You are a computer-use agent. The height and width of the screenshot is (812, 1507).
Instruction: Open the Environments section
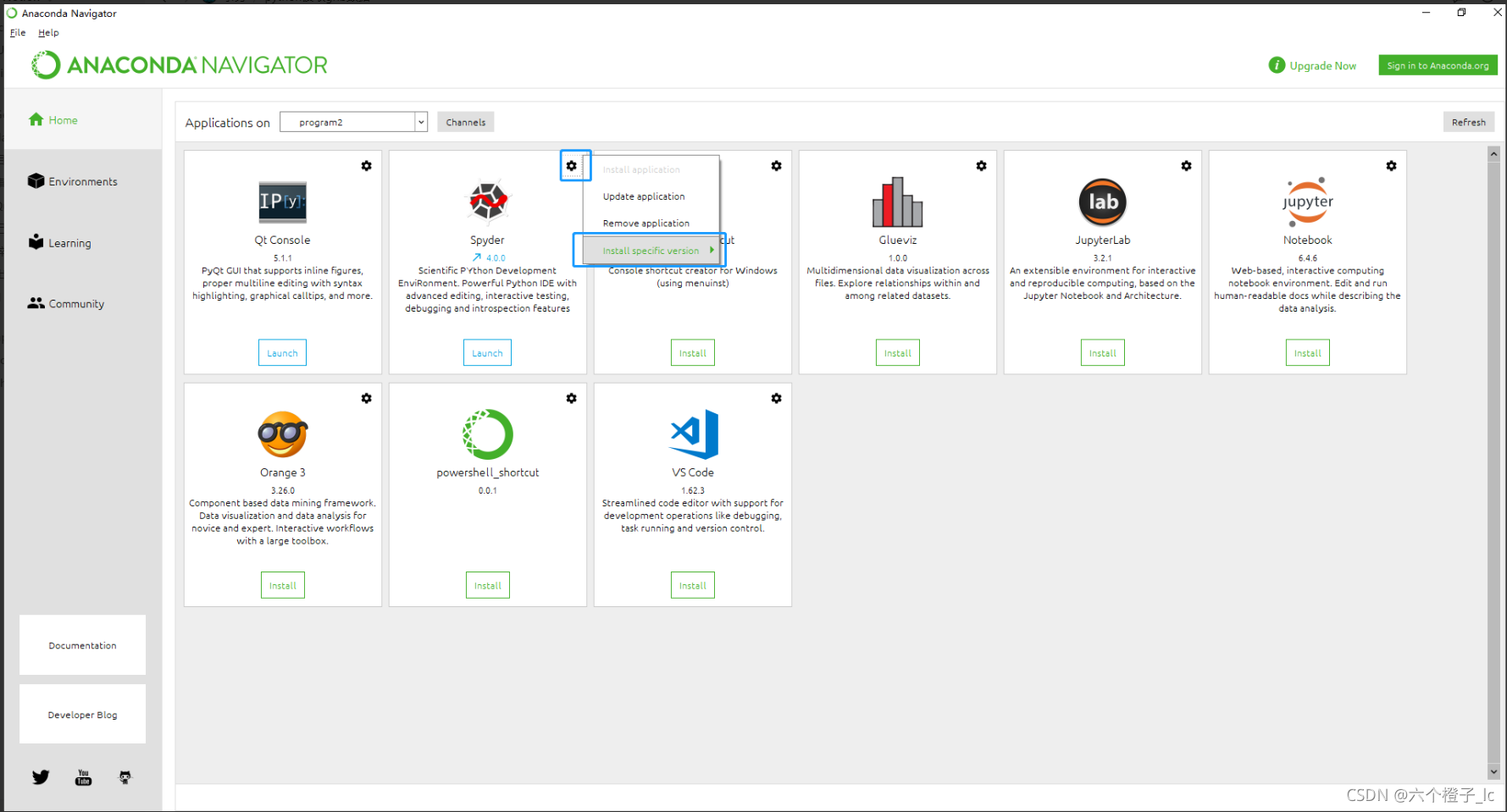coord(73,181)
